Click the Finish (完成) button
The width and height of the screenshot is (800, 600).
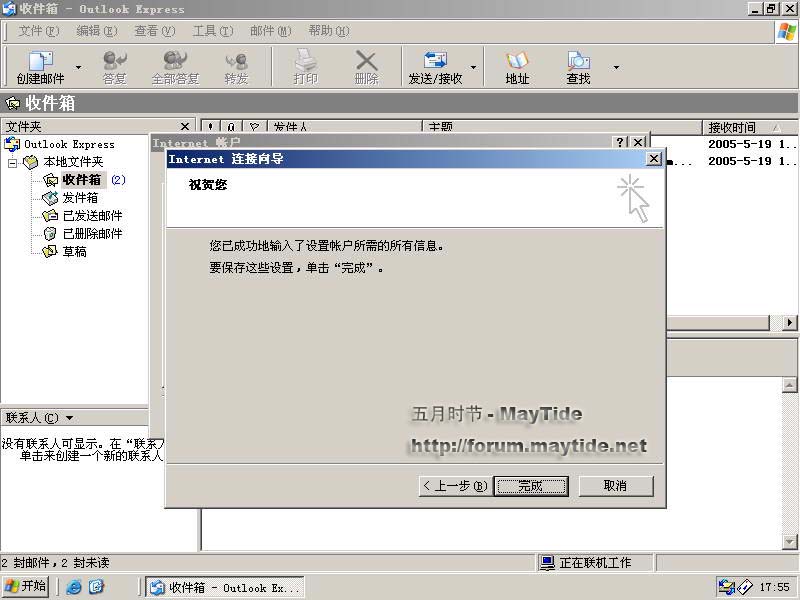point(531,486)
